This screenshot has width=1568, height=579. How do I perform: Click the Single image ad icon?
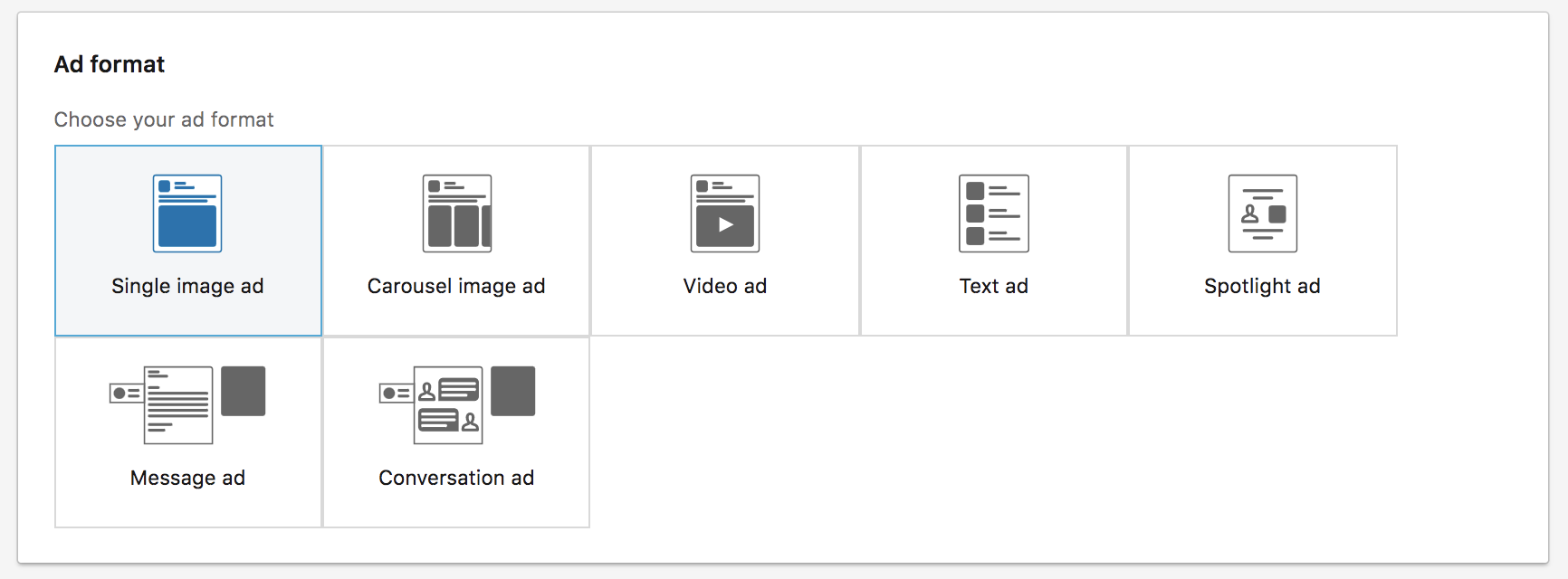click(x=187, y=214)
